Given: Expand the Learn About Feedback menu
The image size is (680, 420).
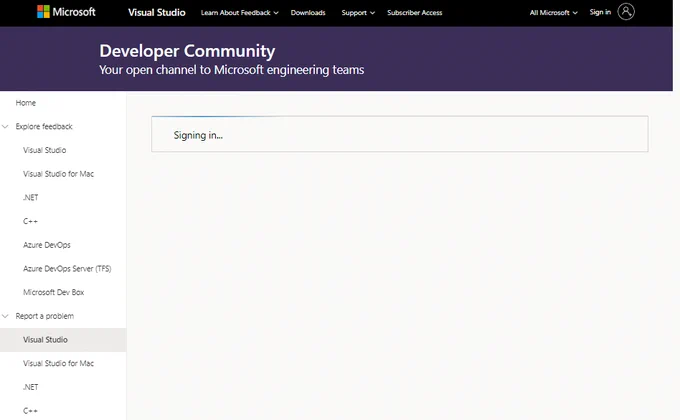Looking at the screenshot, I should pos(239,13).
